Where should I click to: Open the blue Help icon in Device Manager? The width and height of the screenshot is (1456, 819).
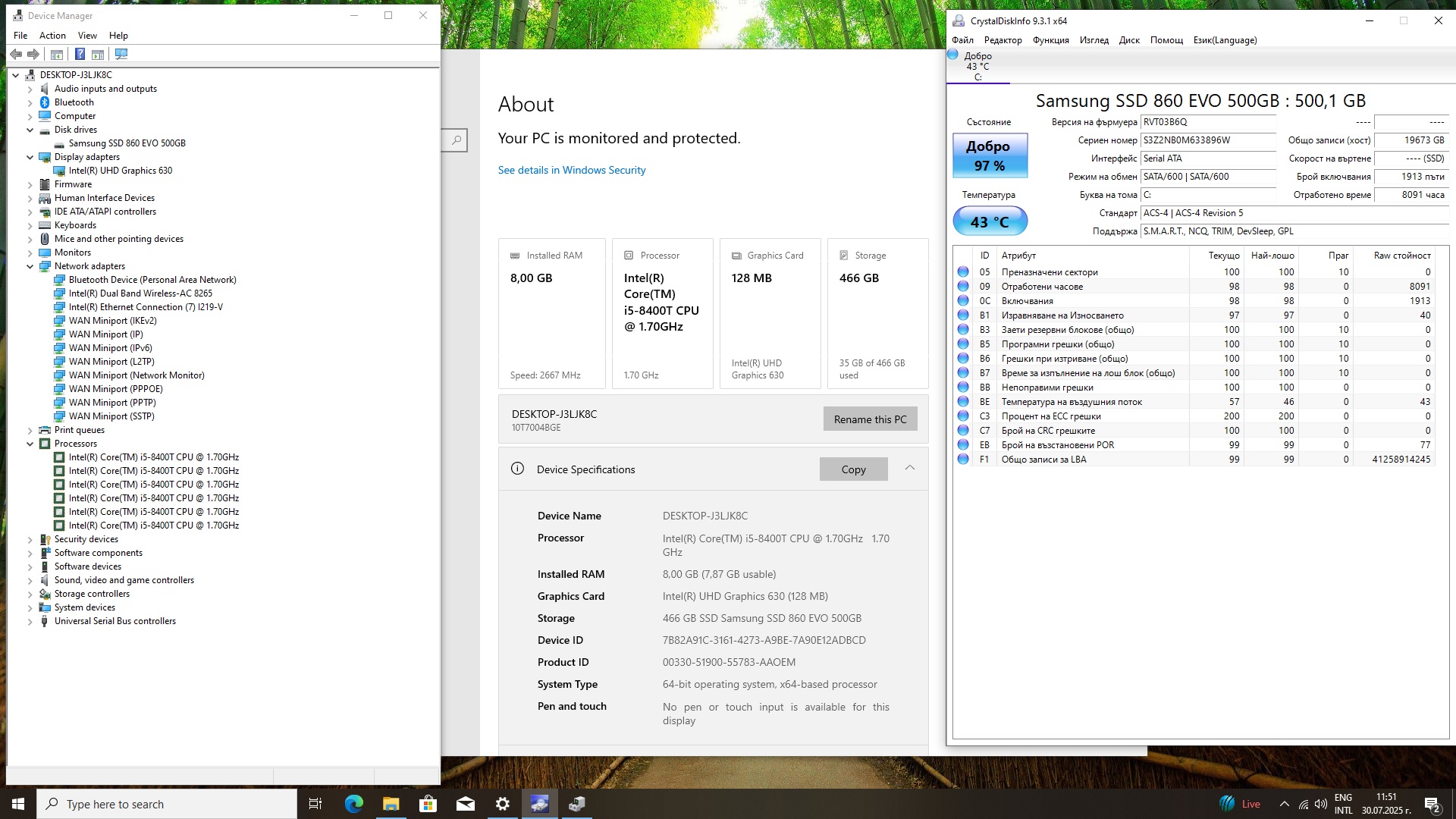pos(80,54)
